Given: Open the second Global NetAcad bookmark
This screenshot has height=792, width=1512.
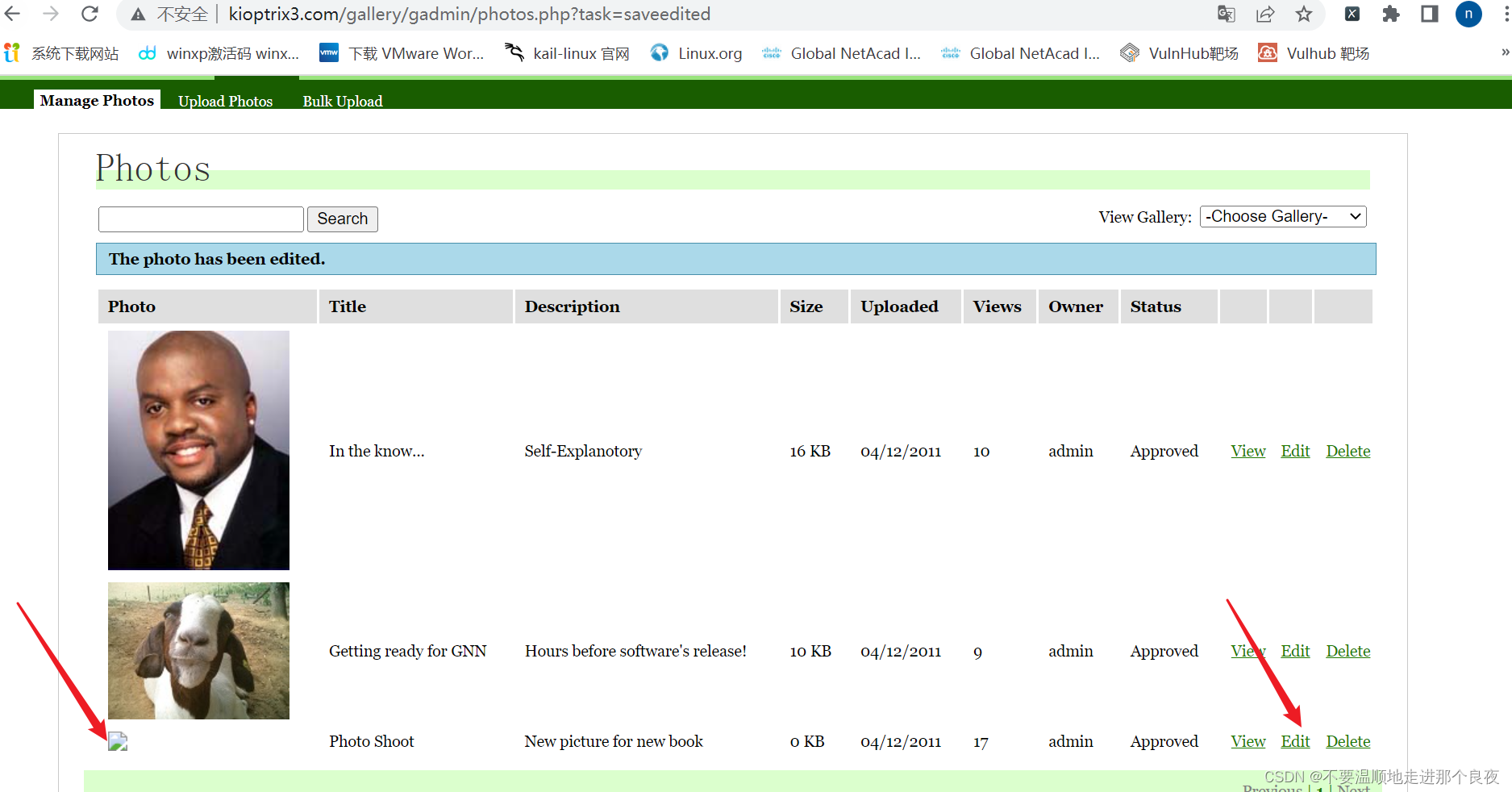Looking at the screenshot, I should [x=1020, y=53].
